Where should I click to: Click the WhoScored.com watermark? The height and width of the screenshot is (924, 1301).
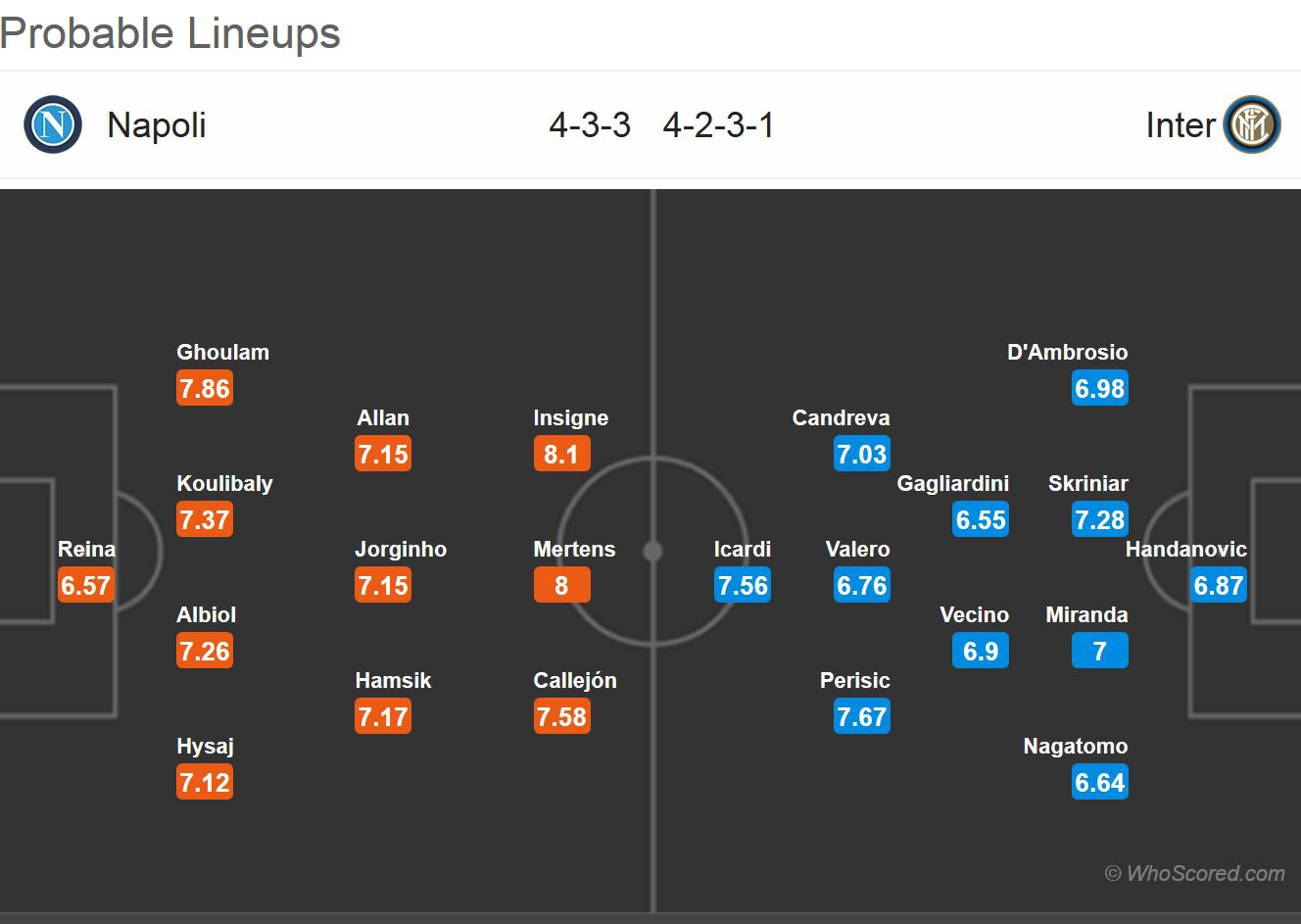1195,873
